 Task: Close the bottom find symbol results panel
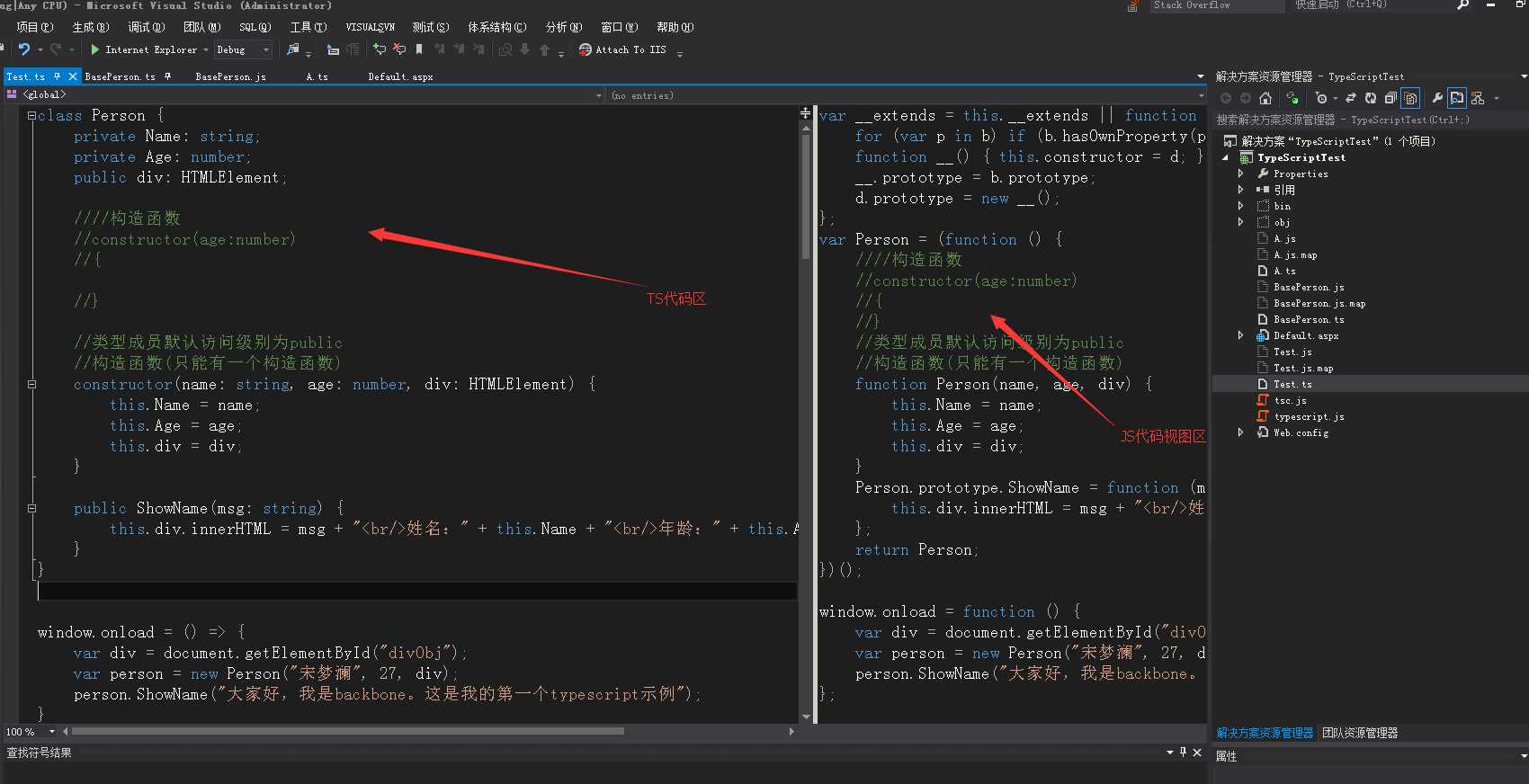(1197, 753)
